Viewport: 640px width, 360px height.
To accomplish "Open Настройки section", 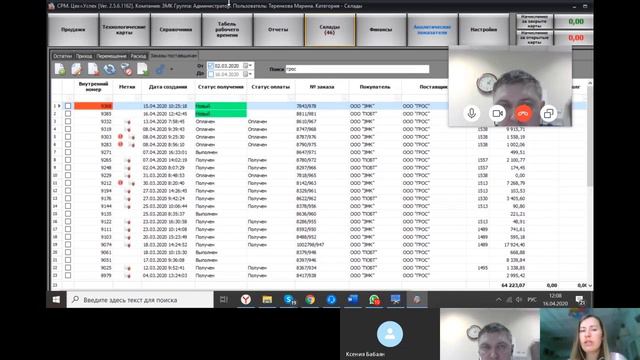I will click(x=484, y=29).
